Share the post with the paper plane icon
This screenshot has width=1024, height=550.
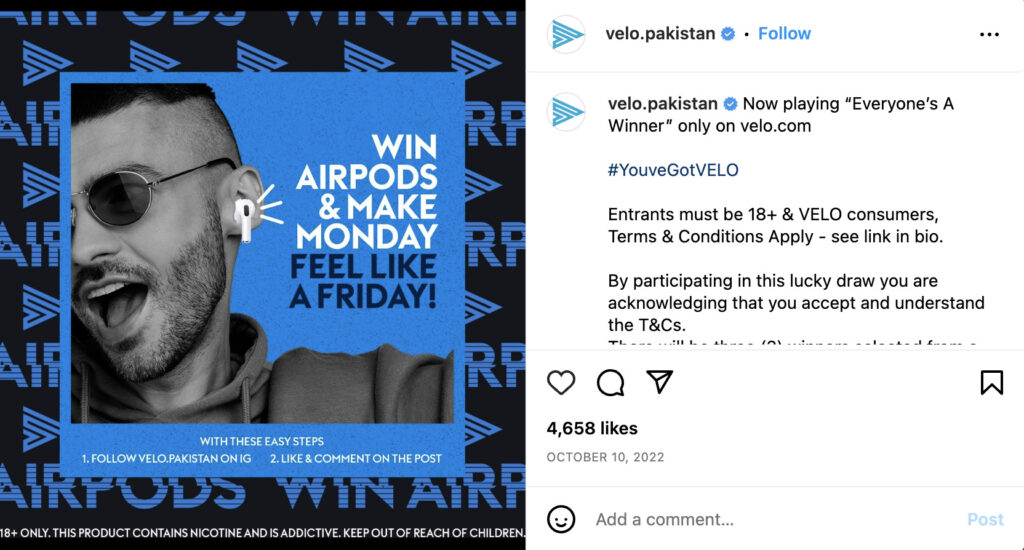pyautogui.click(x=659, y=382)
